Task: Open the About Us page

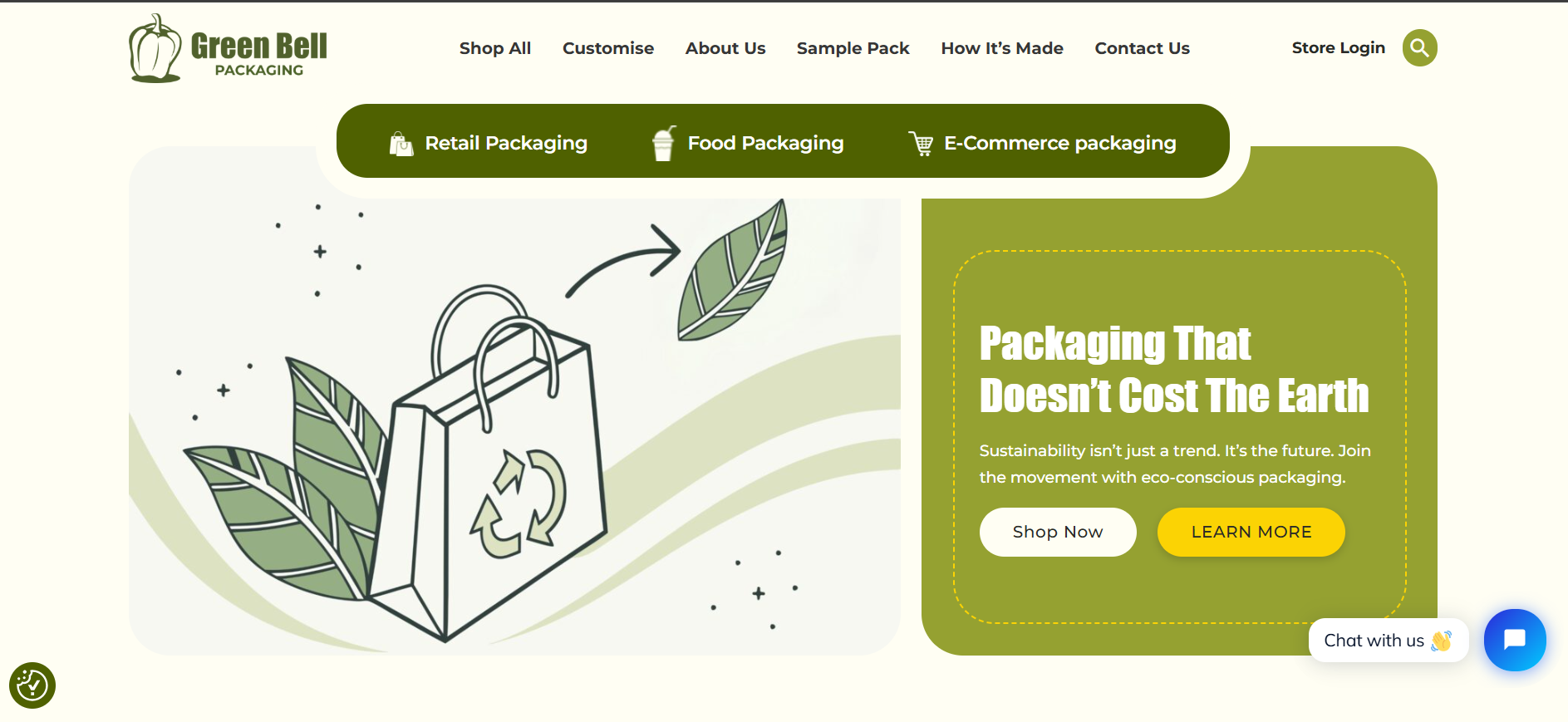Action: tap(725, 48)
